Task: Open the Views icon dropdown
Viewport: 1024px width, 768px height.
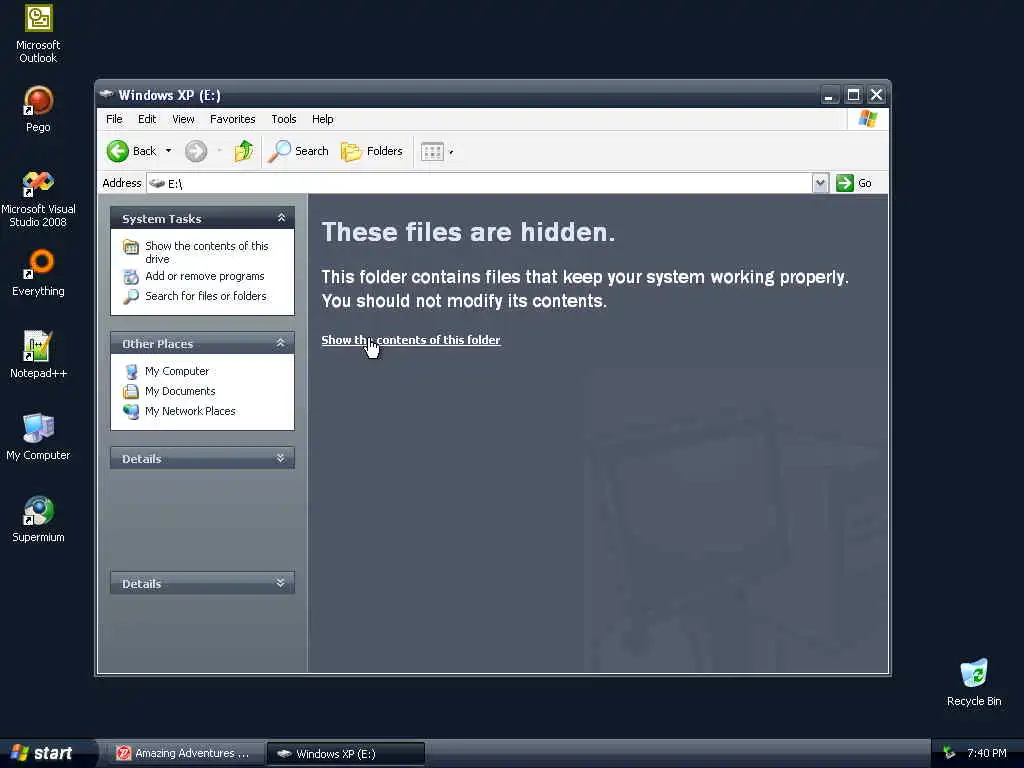Action: (x=437, y=152)
